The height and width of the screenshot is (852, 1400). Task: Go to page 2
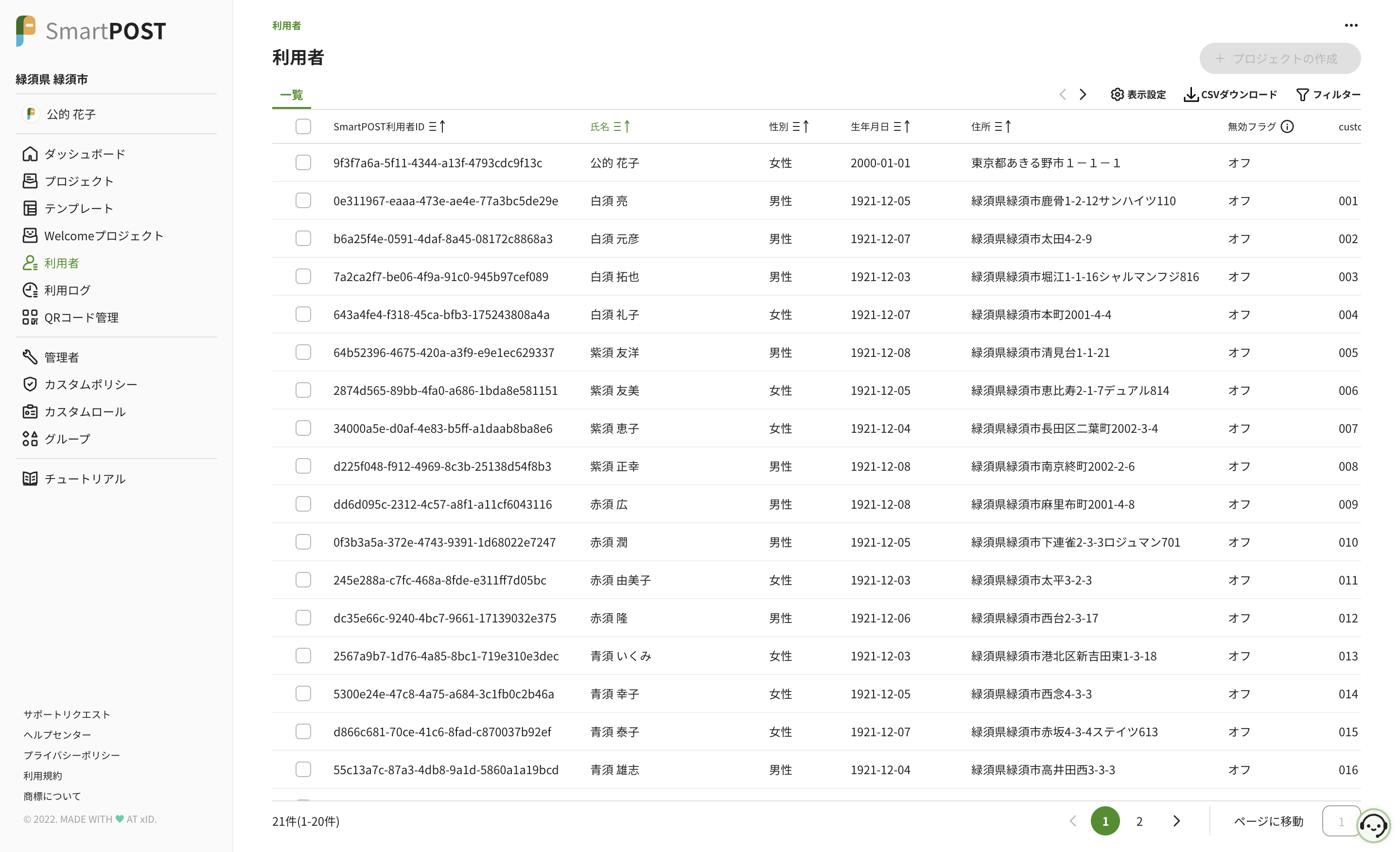[x=1139, y=821]
